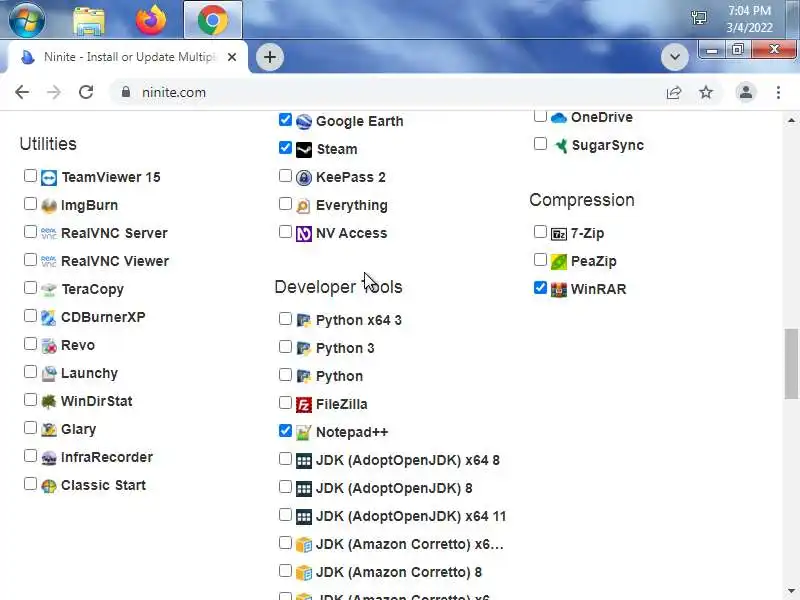Click the CDBurnerXP app icon

pos(49,318)
